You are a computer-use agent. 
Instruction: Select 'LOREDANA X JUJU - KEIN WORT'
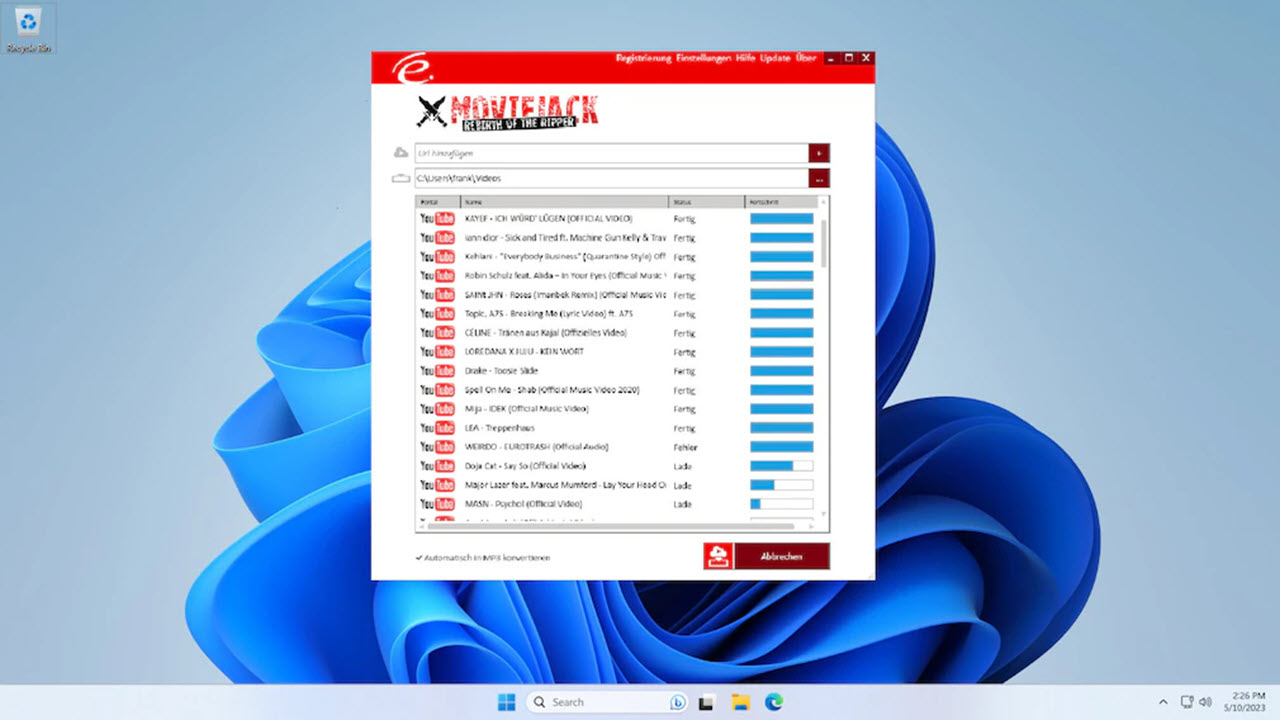point(525,352)
